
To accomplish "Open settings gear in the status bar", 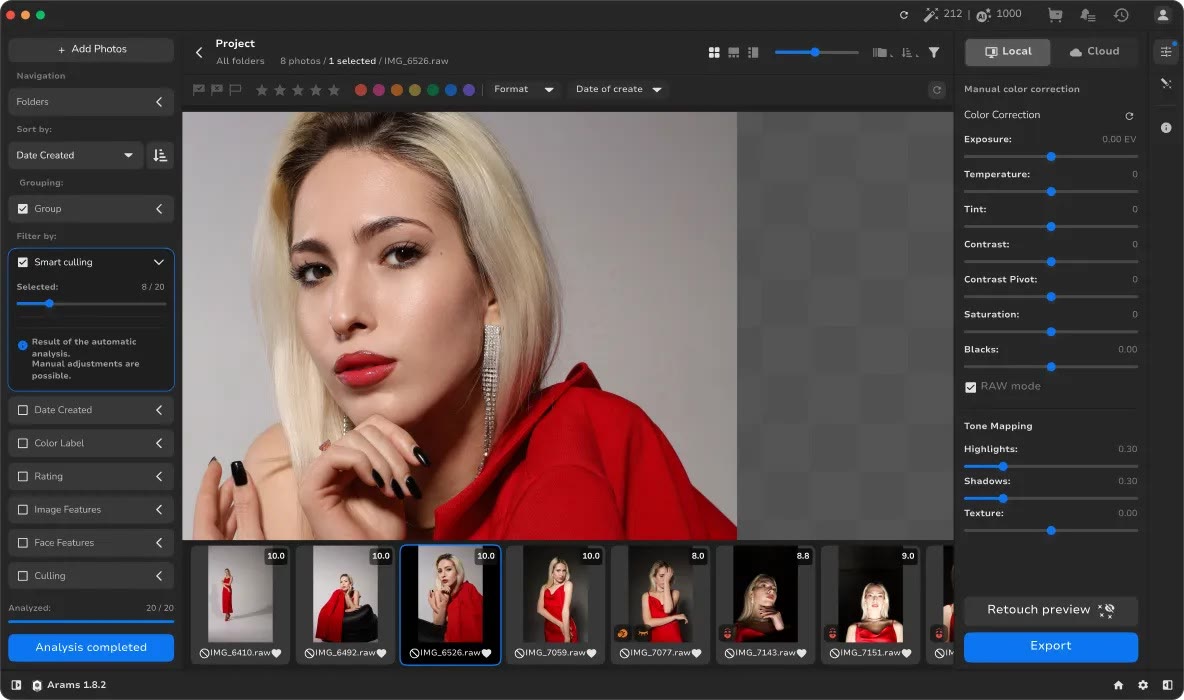I will coord(1143,685).
